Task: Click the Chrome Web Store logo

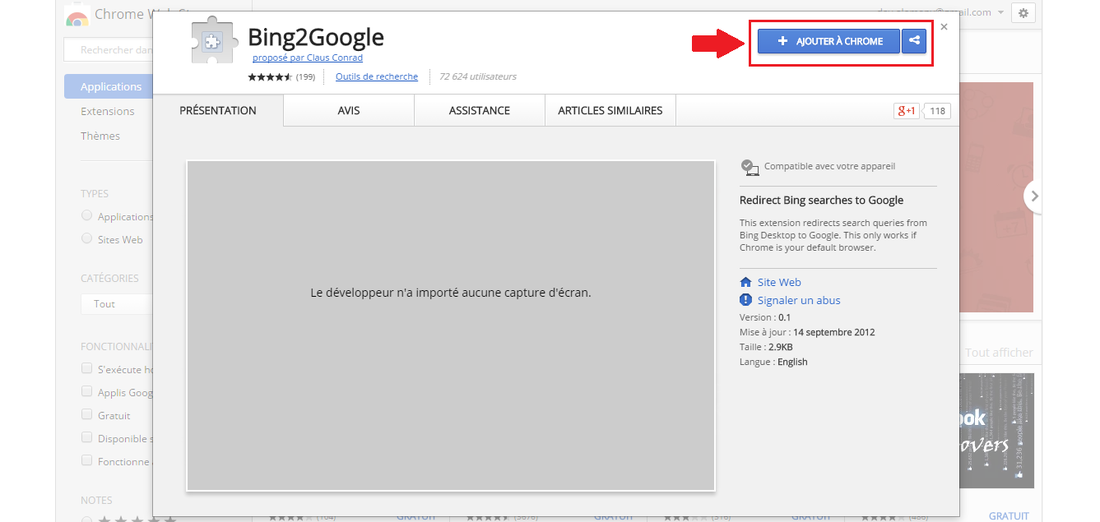Action: (77, 15)
